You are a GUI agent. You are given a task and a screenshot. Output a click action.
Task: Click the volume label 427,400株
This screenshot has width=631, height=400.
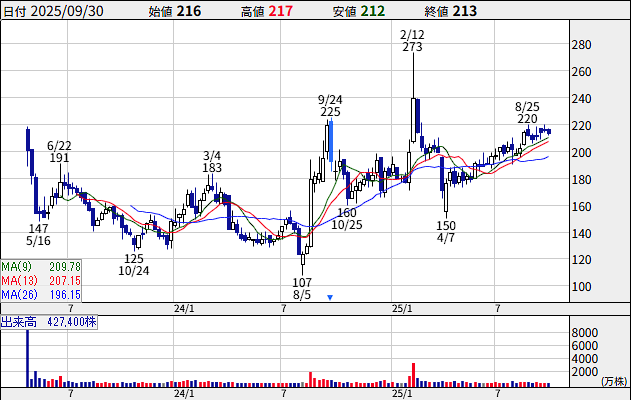[x=72, y=322]
